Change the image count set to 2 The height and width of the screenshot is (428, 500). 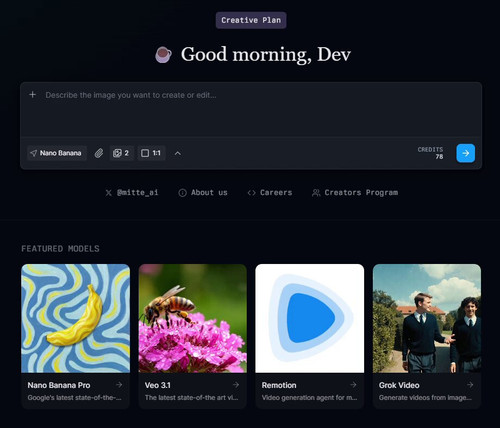(x=122, y=153)
